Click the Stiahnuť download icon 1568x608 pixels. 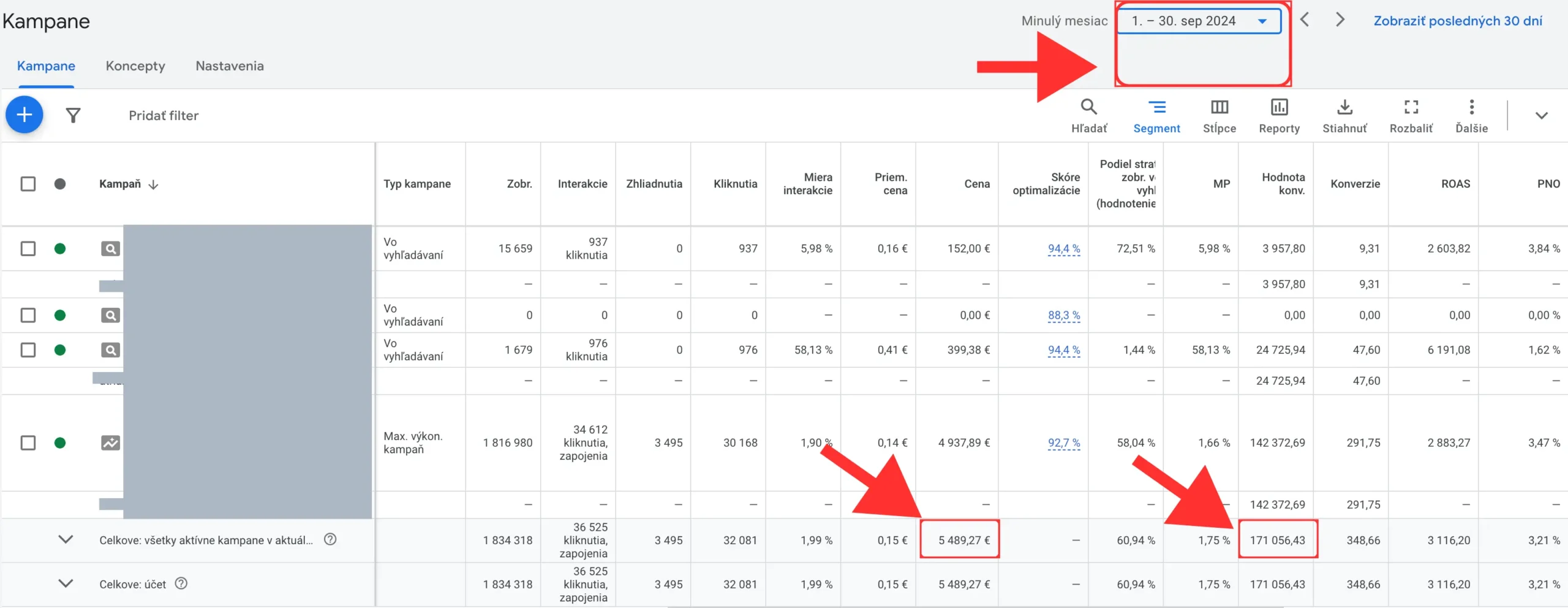coord(1344,107)
